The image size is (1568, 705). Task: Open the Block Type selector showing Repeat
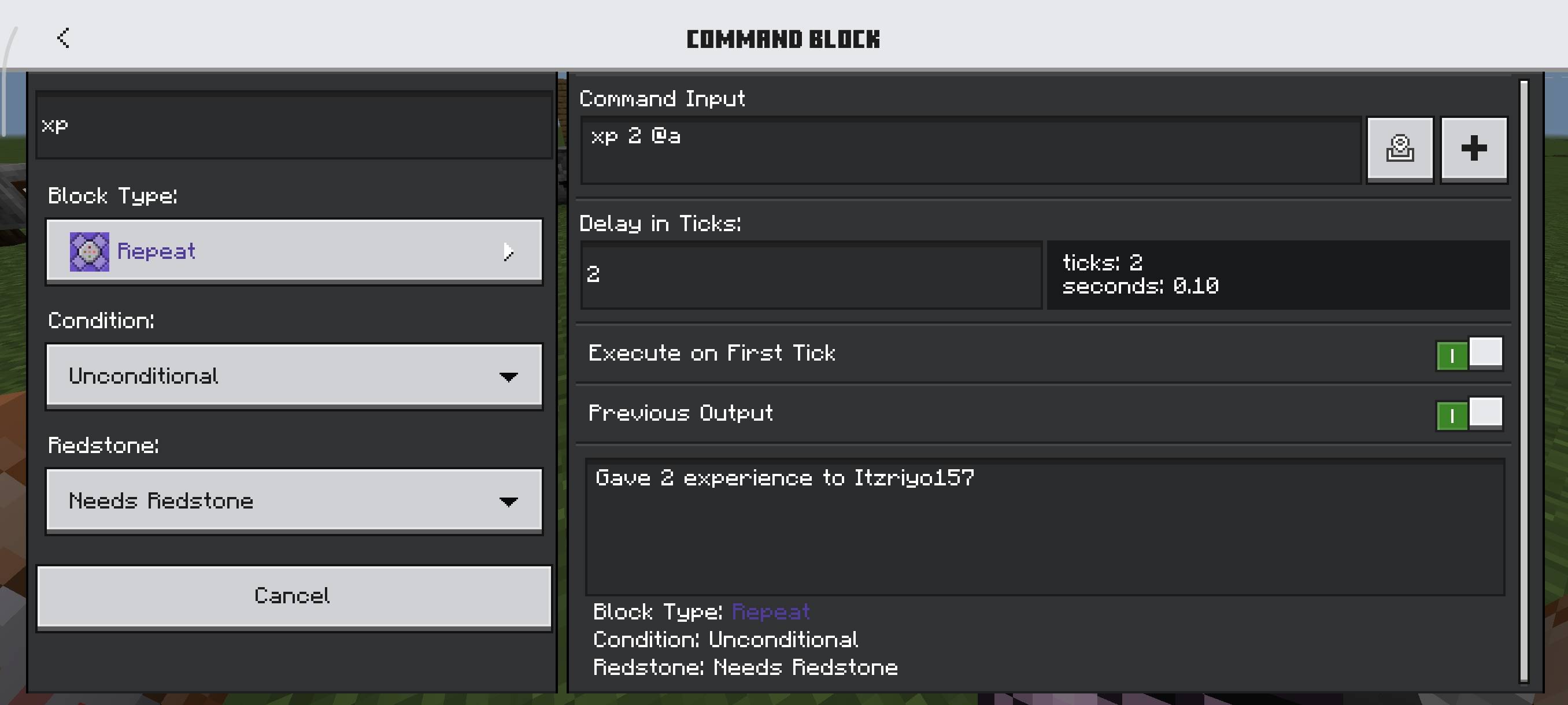pos(294,251)
